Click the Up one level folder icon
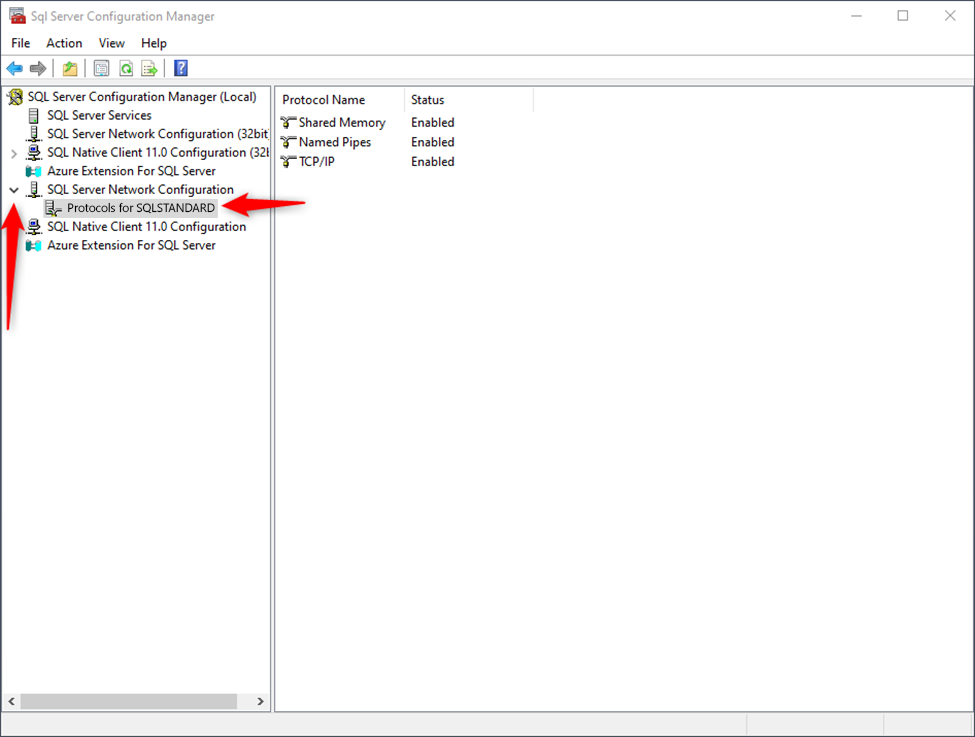The width and height of the screenshot is (975, 737). coord(70,68)
